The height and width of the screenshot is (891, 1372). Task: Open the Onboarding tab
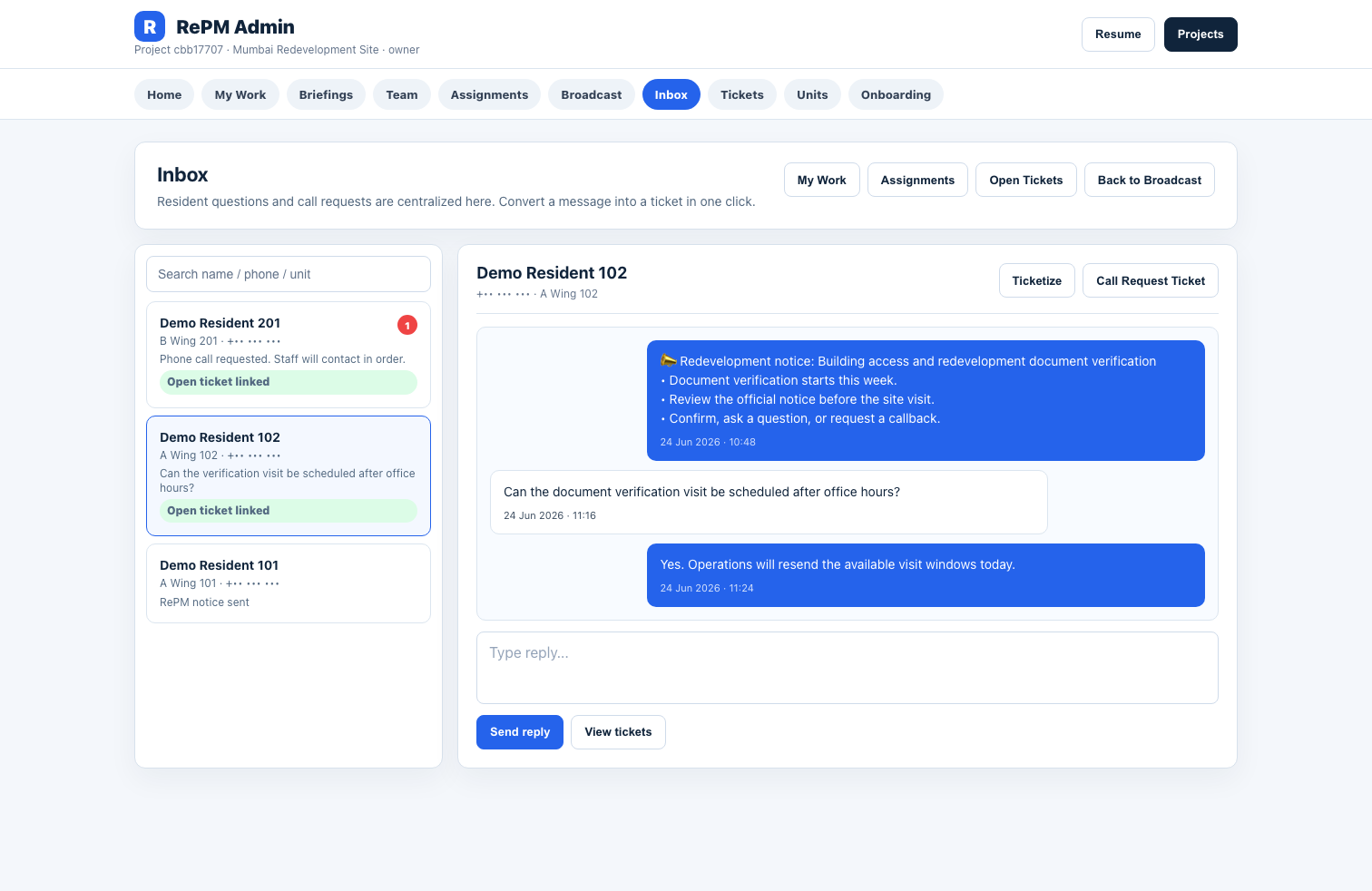pyautogui.click(x=896, y=94)
